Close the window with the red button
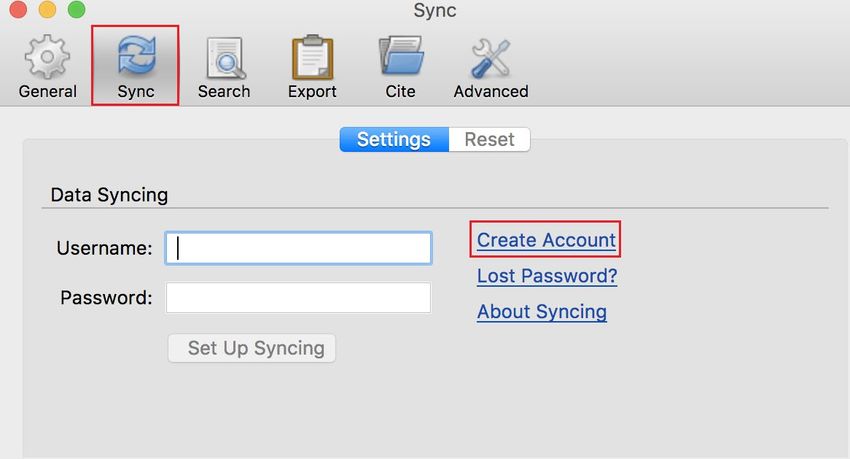 pos(18,9)
